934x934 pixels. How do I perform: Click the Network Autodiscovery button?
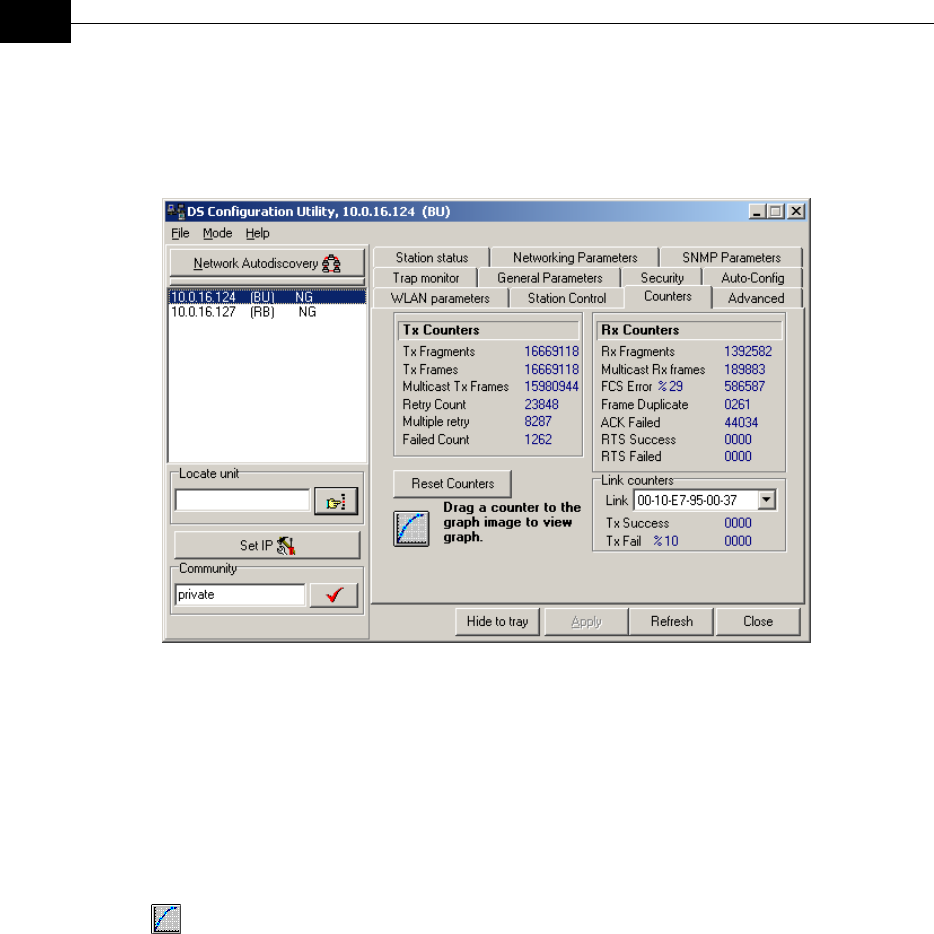pyautogui.click(x=266, y=264)
